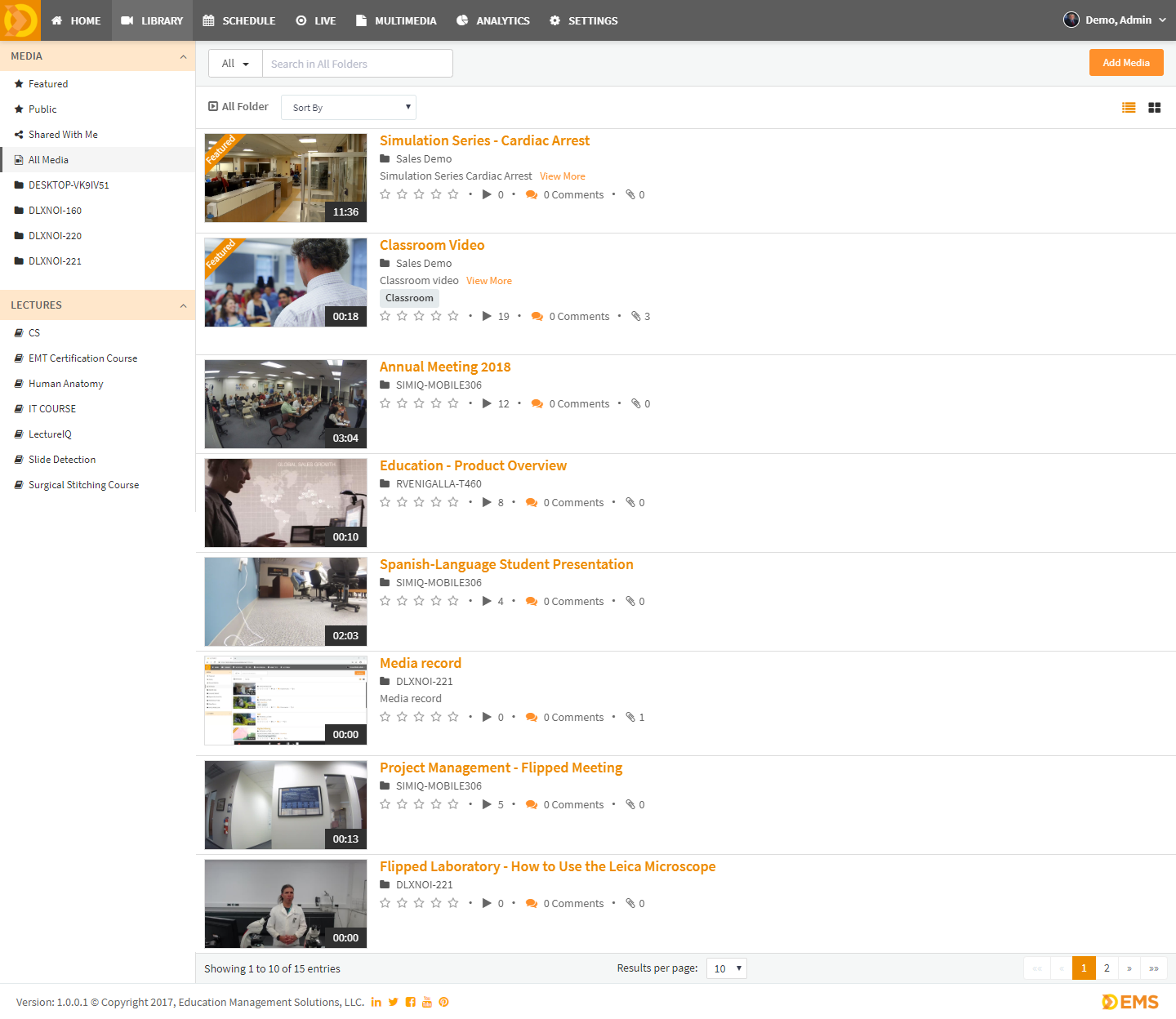1176x1019 pixels.
Task: Click the EMS logo in top-left corner
Action: 20,20
